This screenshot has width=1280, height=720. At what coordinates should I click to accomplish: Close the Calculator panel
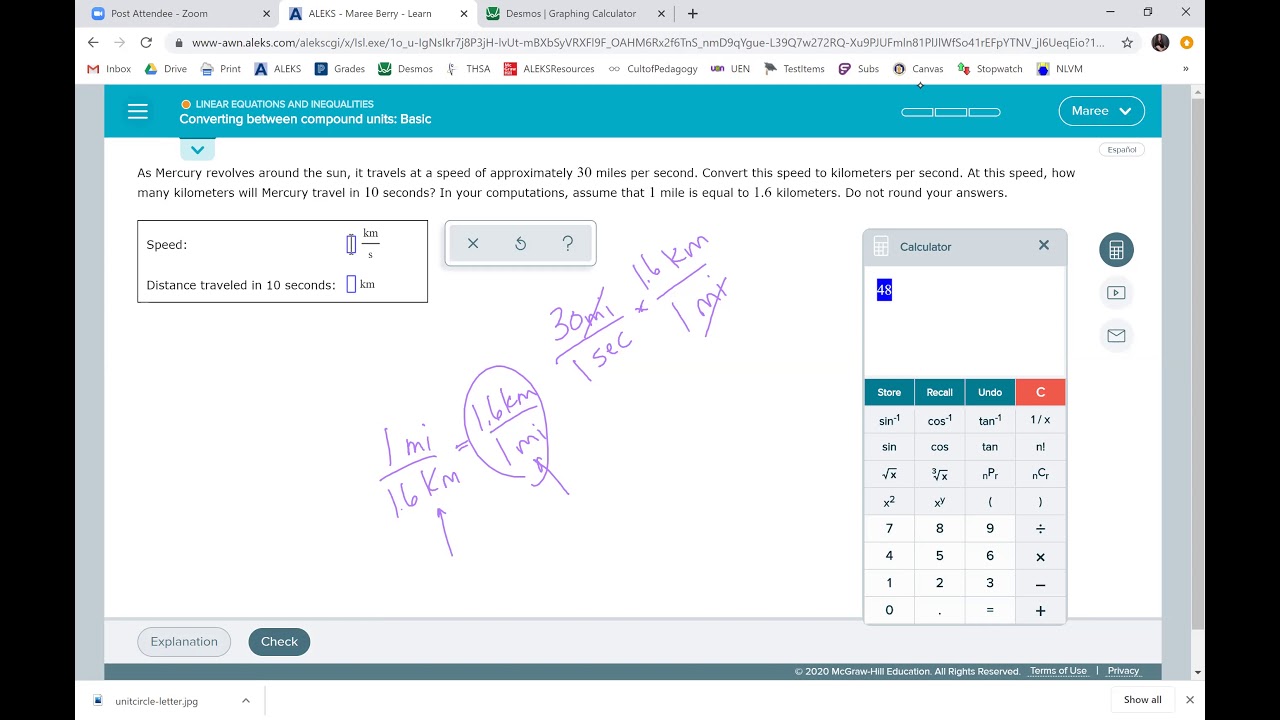pyautogui.click(x=1044, y=245)
